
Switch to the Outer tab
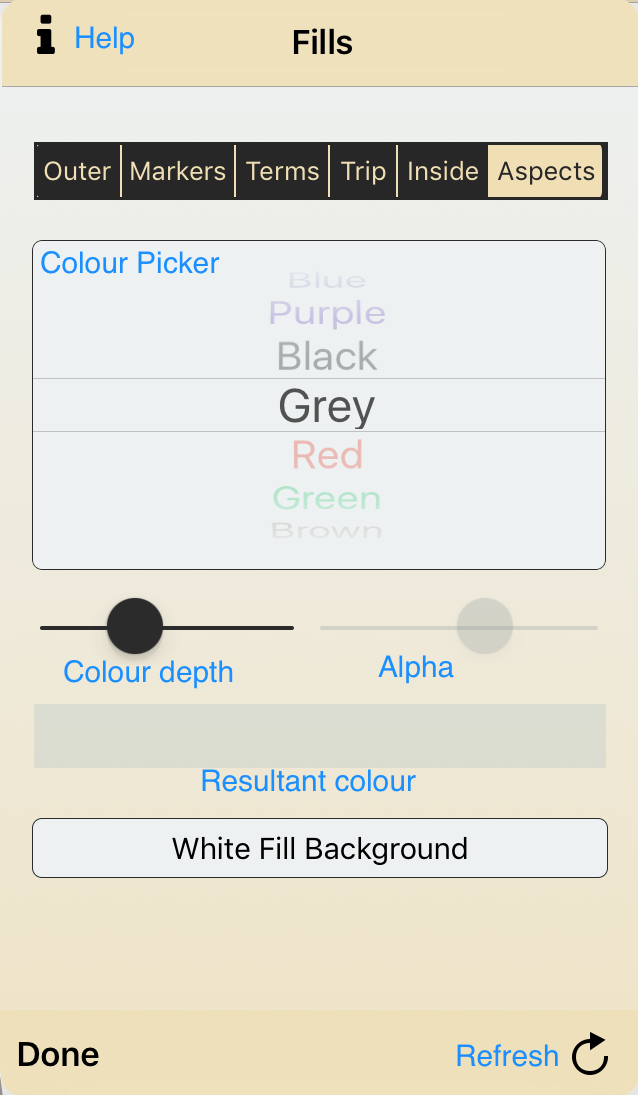77,171
